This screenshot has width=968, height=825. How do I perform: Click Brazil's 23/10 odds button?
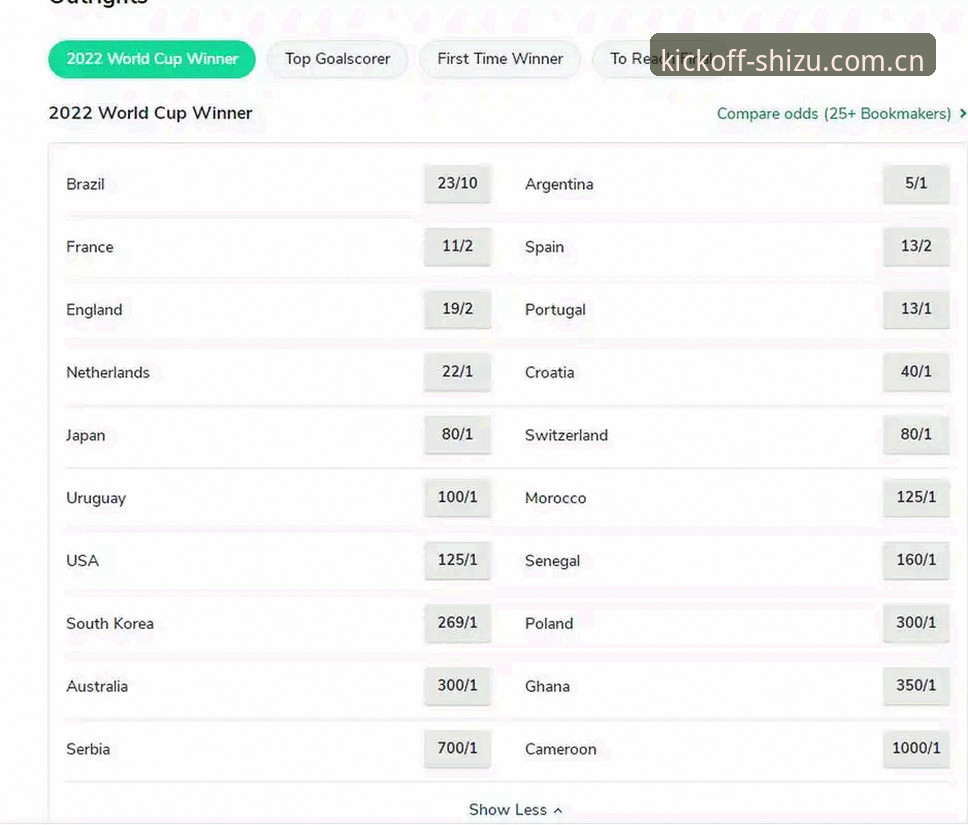point(457,183)
